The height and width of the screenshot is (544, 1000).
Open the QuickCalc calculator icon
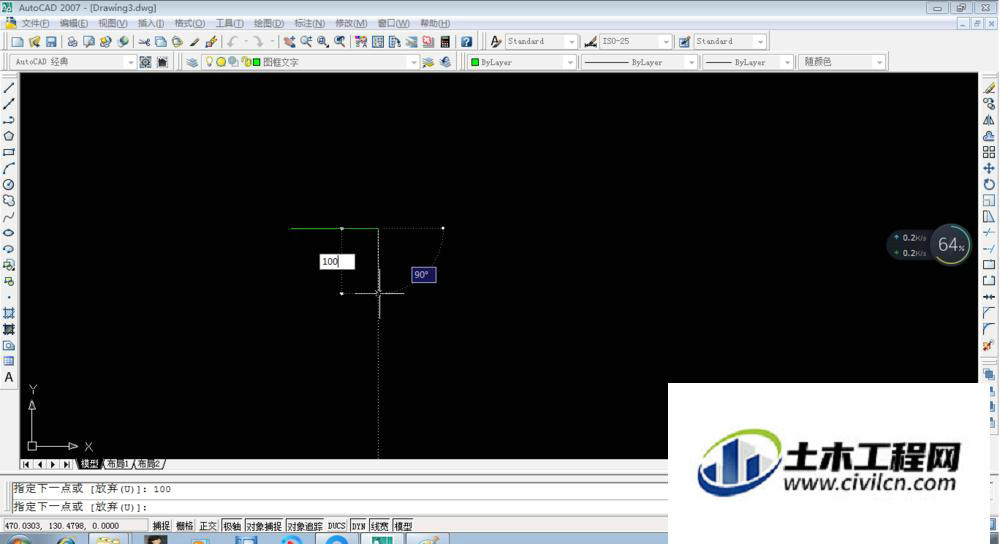tap(445, 41)
